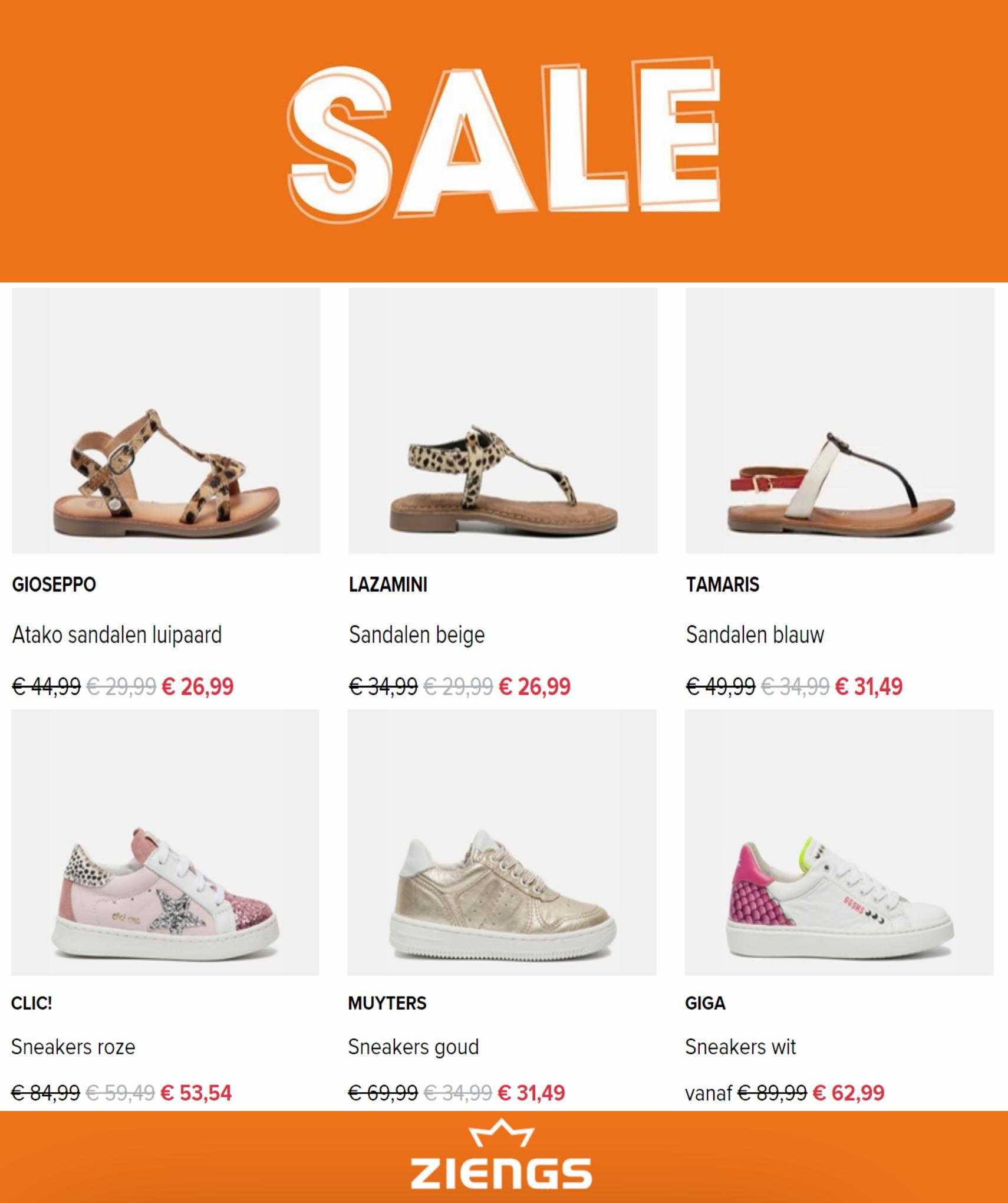Screen dimensions: 1008x1203
Task: Select the GIOSEPPO brand name
Action: (54, 584)
